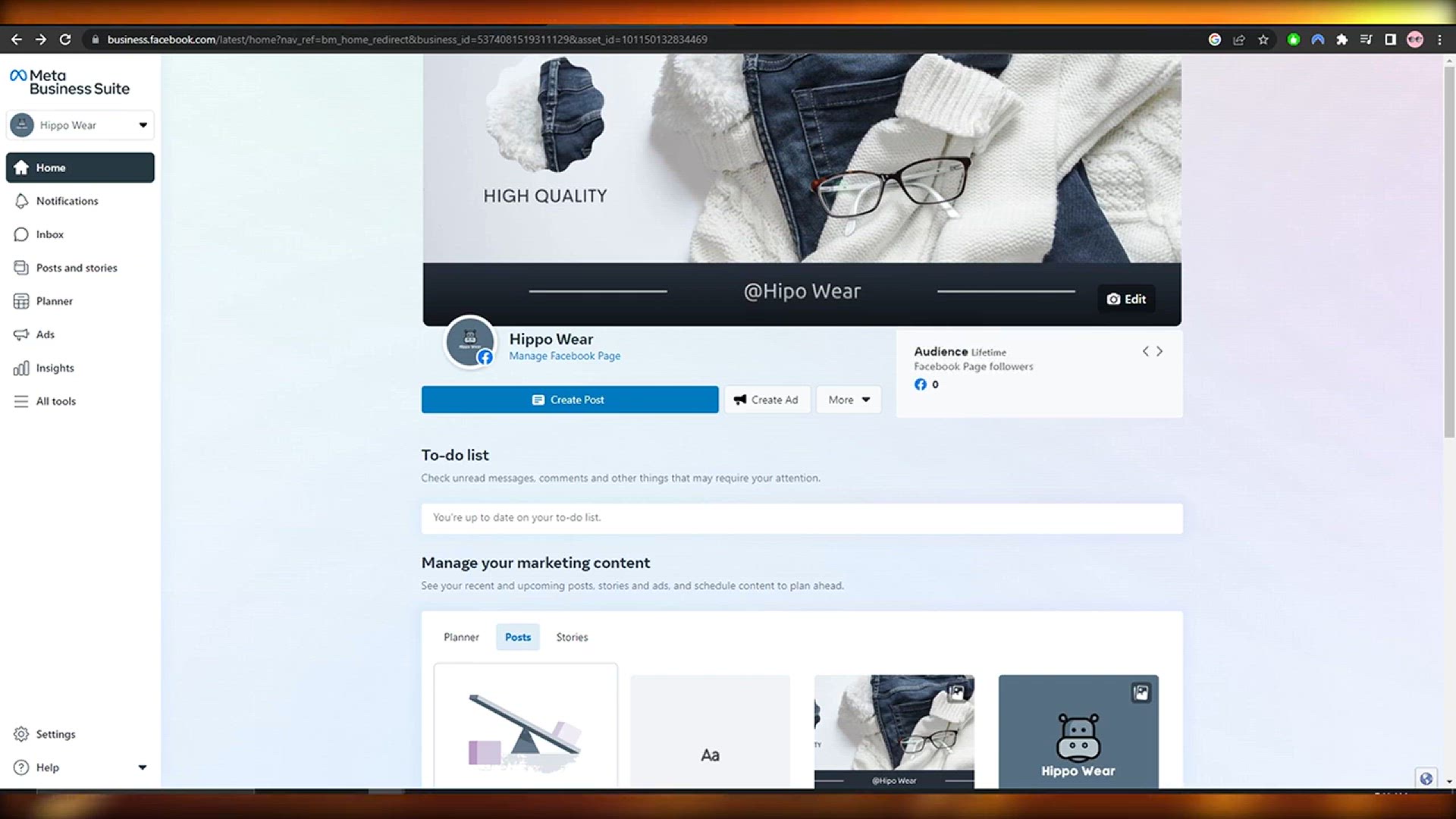Viewport: 1456px width, 819px height.
Task: Show previous Audience metric
Action: pos(1145,351)
